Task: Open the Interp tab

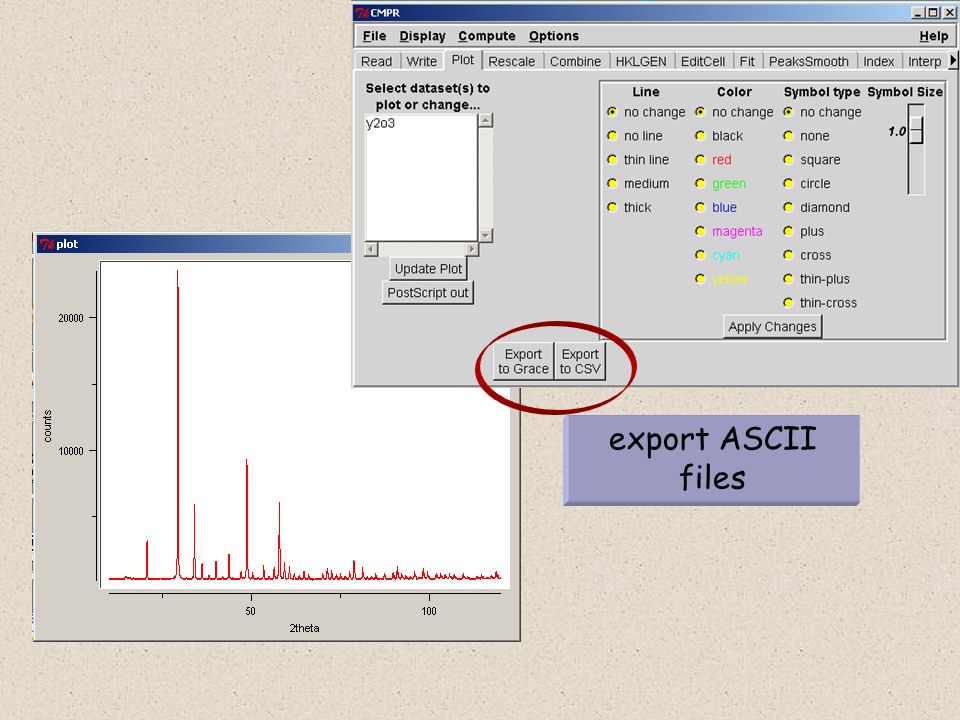Action: 924,61
